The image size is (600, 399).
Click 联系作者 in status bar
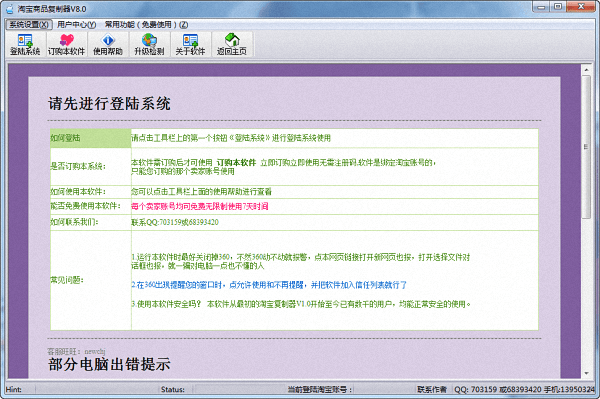[x=432, y=389]
